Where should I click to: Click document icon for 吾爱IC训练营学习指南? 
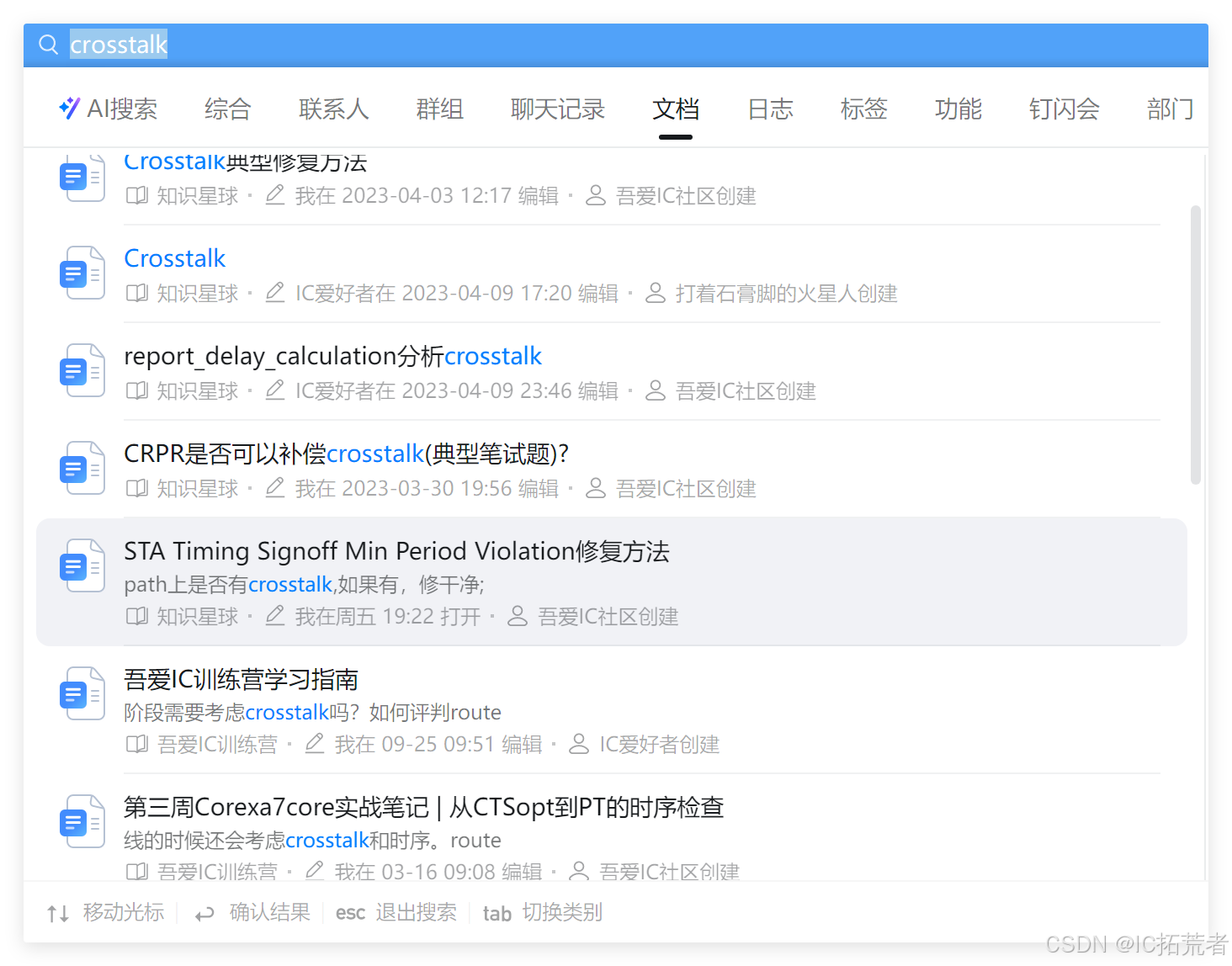pyautogui.click(x=82, y=693)
